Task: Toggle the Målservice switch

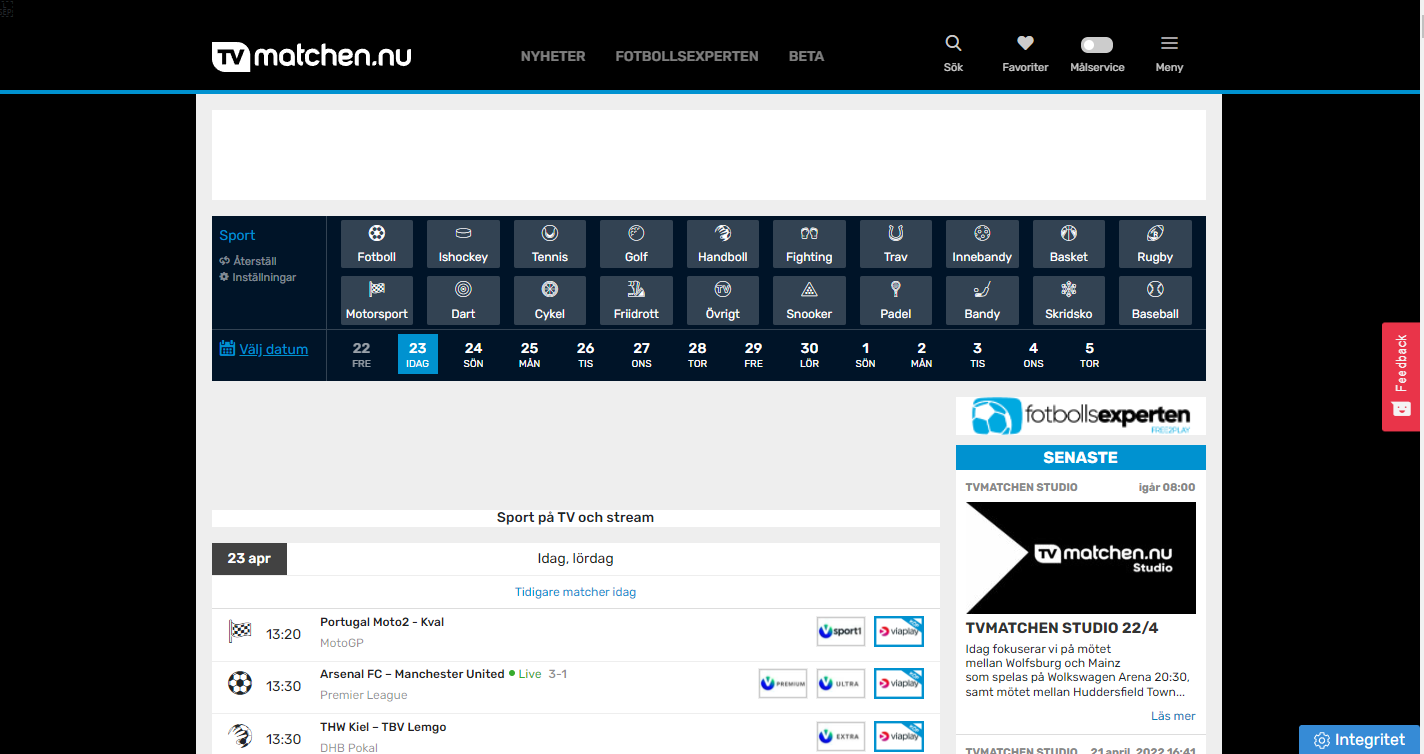Action: (x=1097, y=45)
